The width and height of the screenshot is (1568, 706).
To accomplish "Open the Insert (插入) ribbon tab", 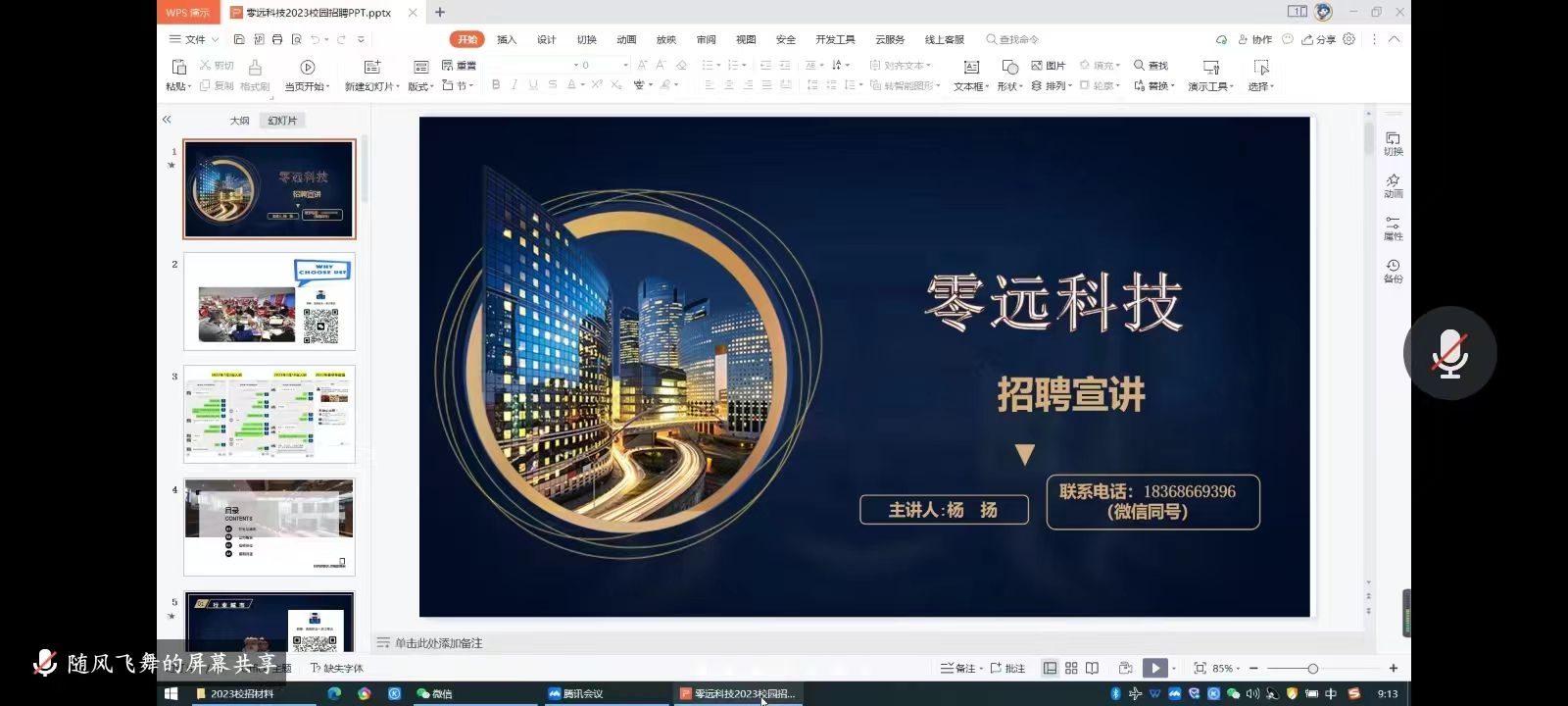I will (x=506, y=39).
